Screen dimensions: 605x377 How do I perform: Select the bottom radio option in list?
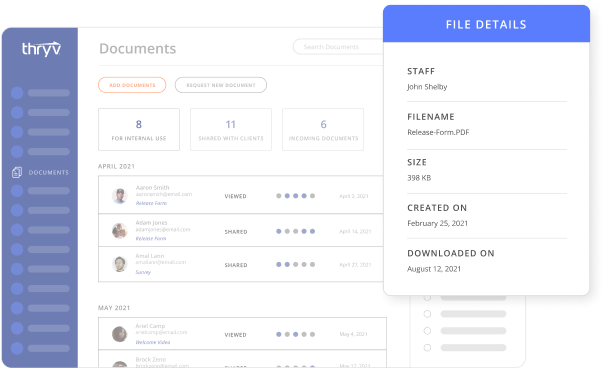click(427, 348)
